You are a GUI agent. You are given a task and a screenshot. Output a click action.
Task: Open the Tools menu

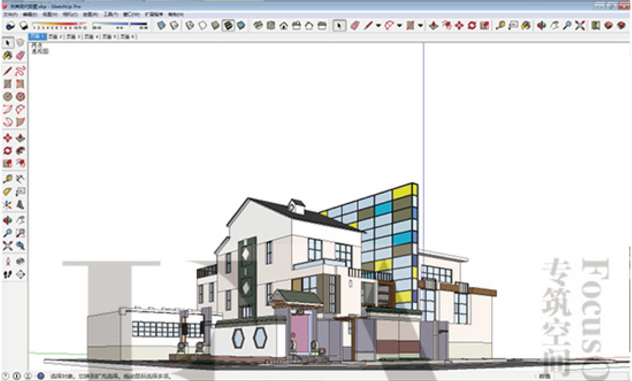(111, 15)
